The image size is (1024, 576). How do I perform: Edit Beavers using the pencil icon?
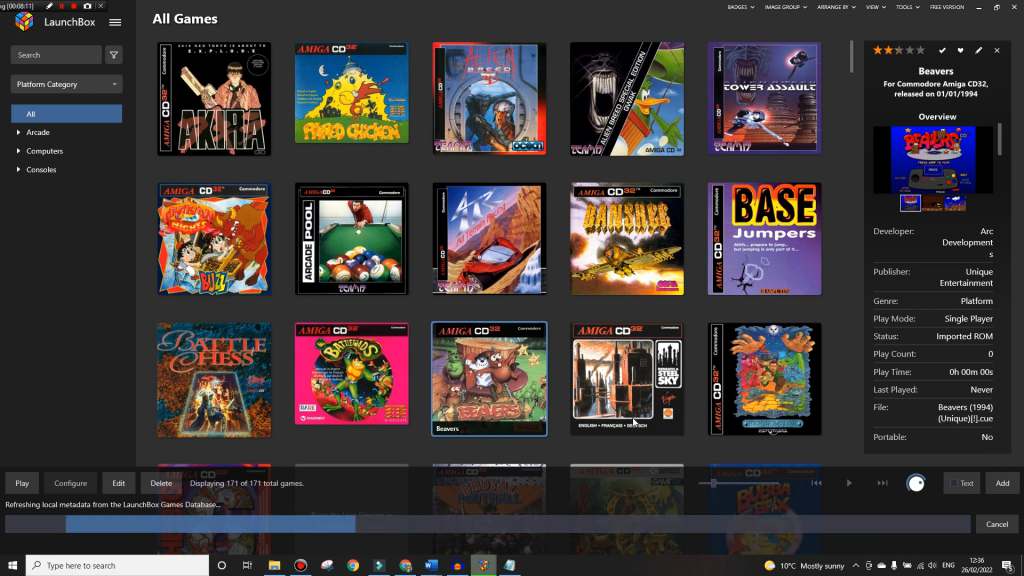[978, 50]
